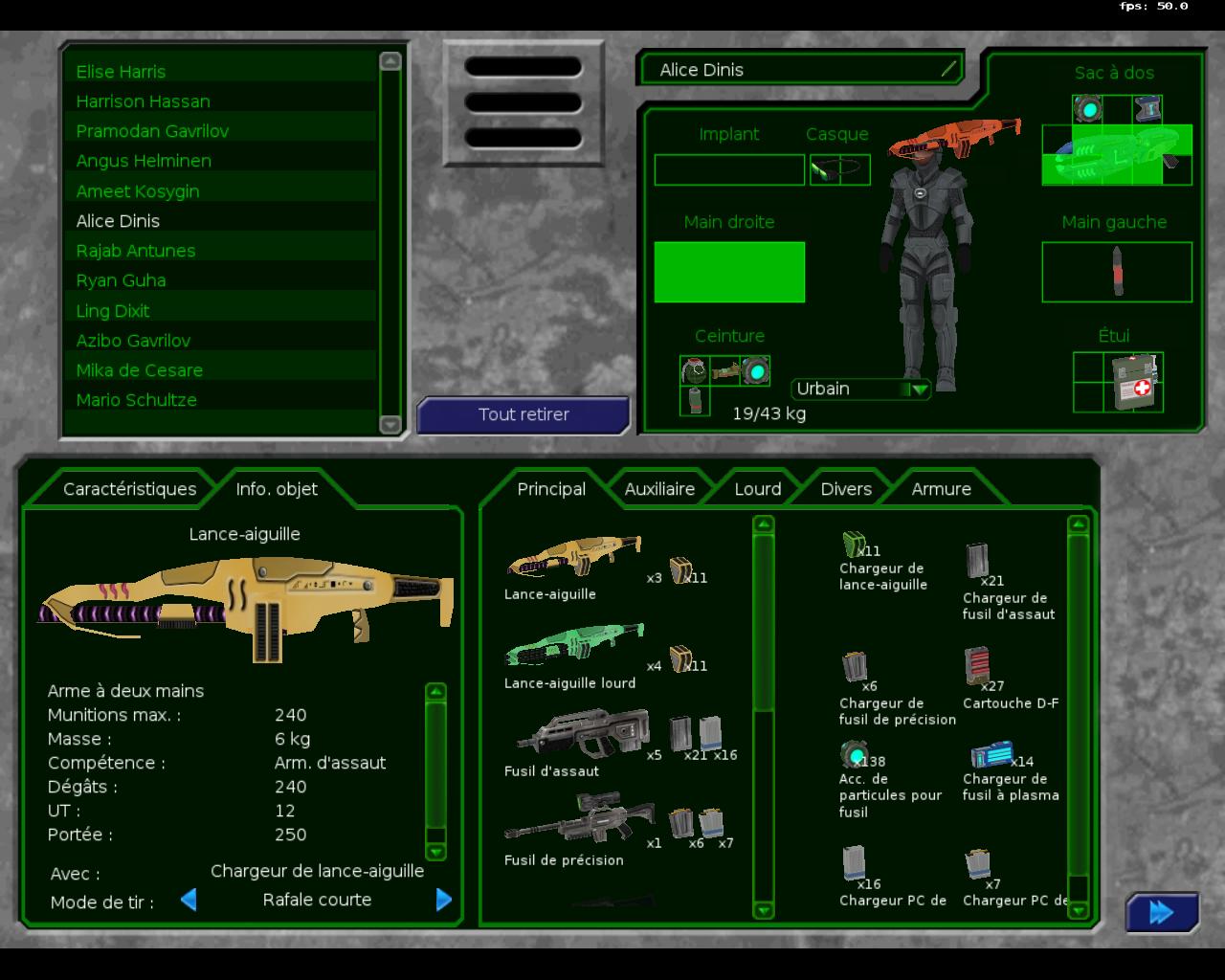
Task: Switch to the Lourd tab
Action: coord(758,489)
